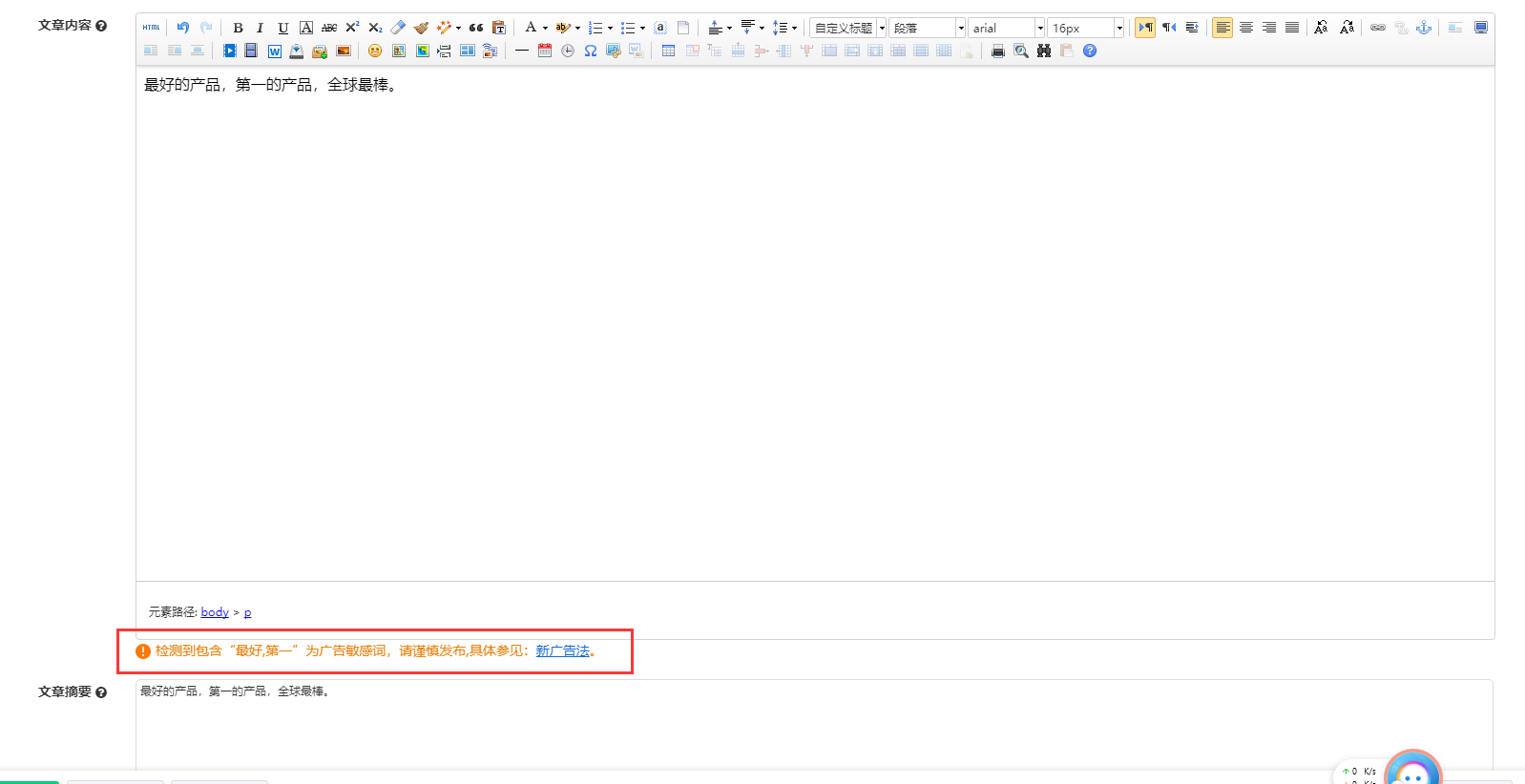This screenshot has height=784, width=1525.
Task: Insert an anchor with the anchor icon
Action: (x=1424, y=28)
